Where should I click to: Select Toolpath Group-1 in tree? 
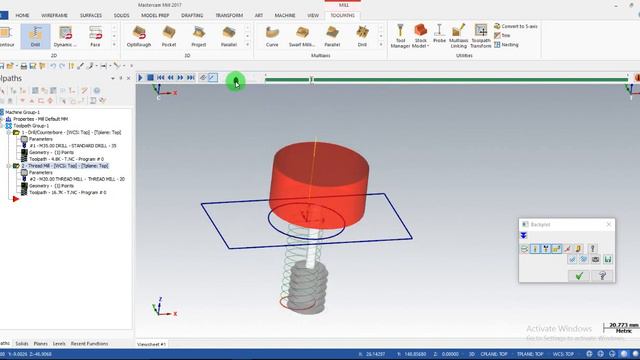(x=31, y=126)
